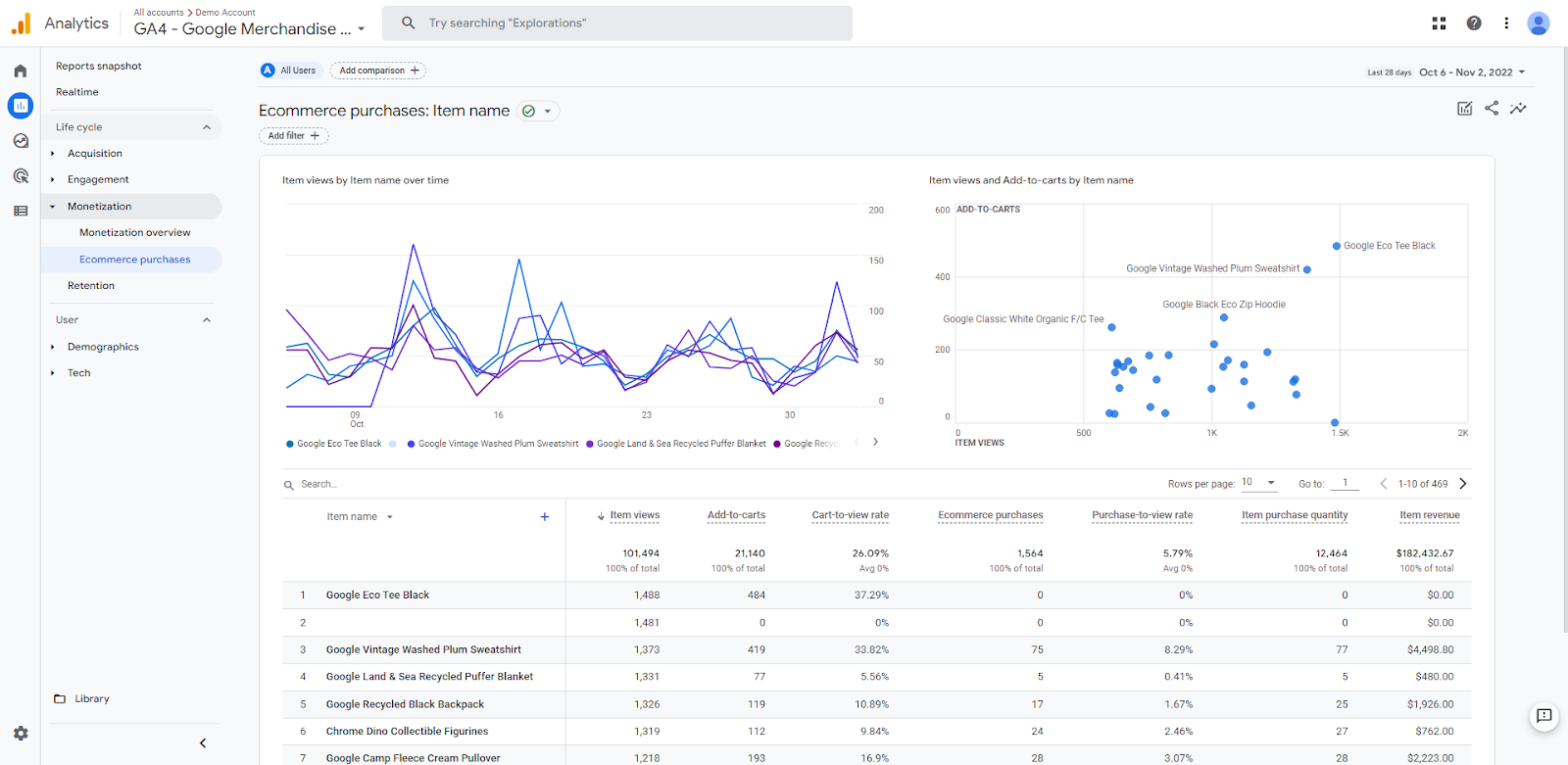Sort by Cart-to-view rate column
This screenshot has width=1568, height=765.
tap(850, 515)
